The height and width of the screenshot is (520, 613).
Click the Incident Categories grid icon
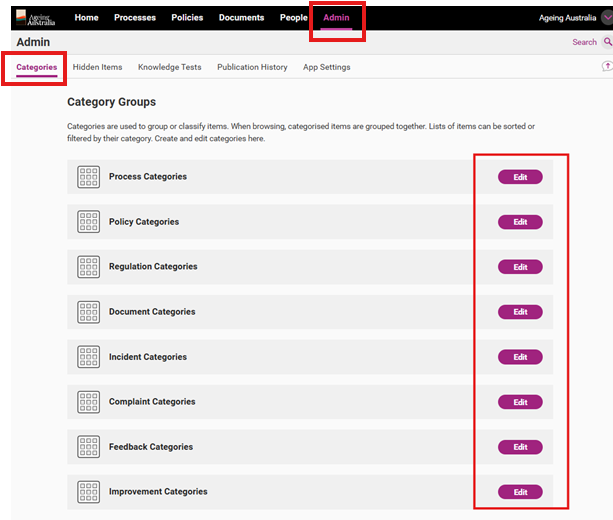89,357
